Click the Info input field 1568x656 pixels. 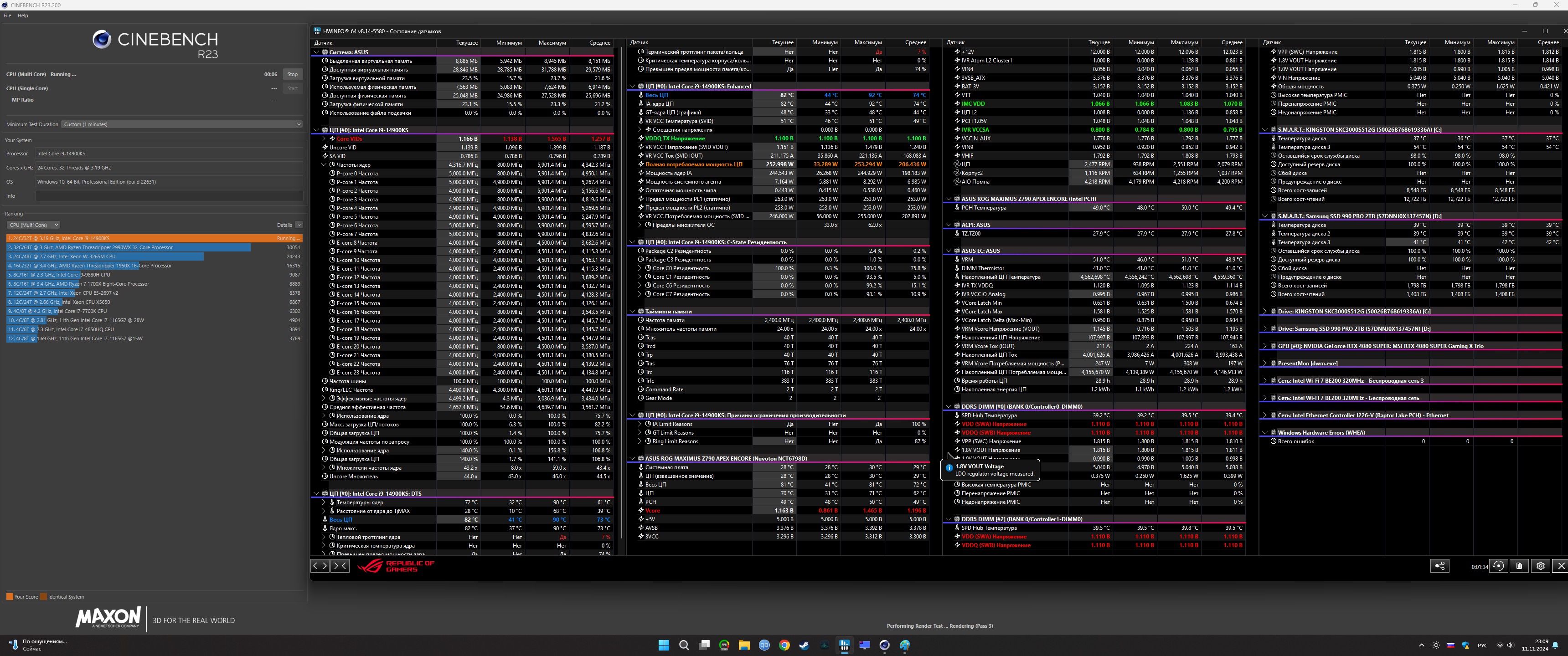(x=169, y=196)
